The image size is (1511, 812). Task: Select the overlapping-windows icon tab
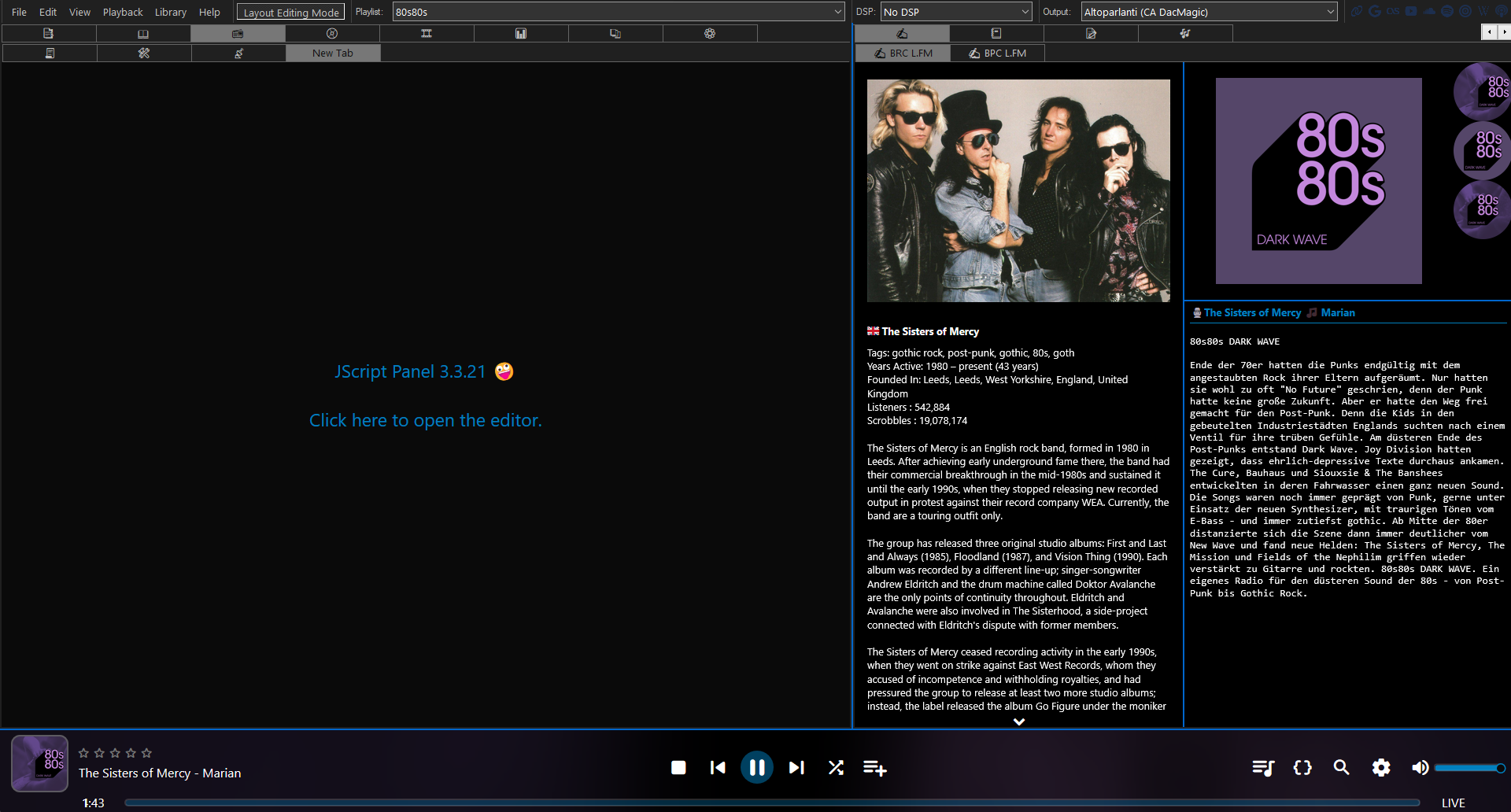click(615, 33)
